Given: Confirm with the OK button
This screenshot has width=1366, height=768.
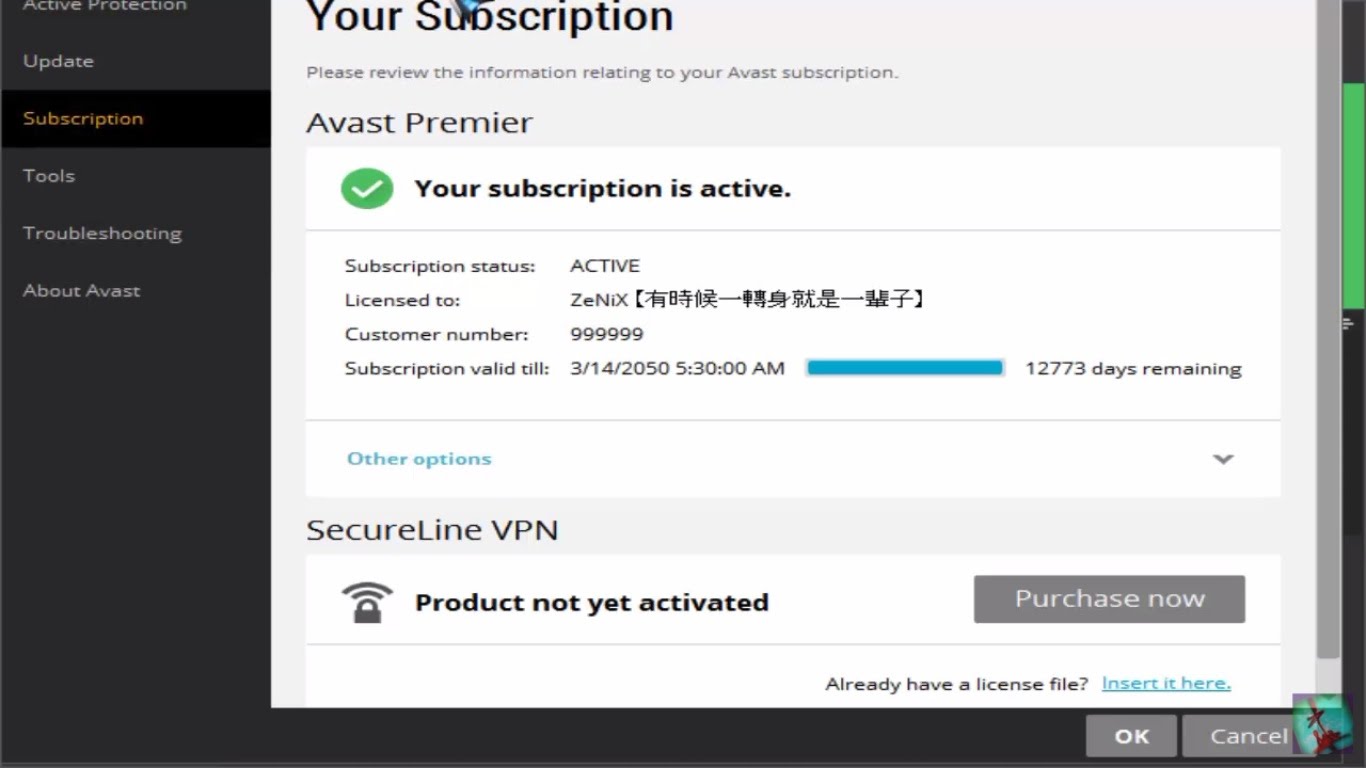Looking at the screenshot, I should tap(1131, 736).
